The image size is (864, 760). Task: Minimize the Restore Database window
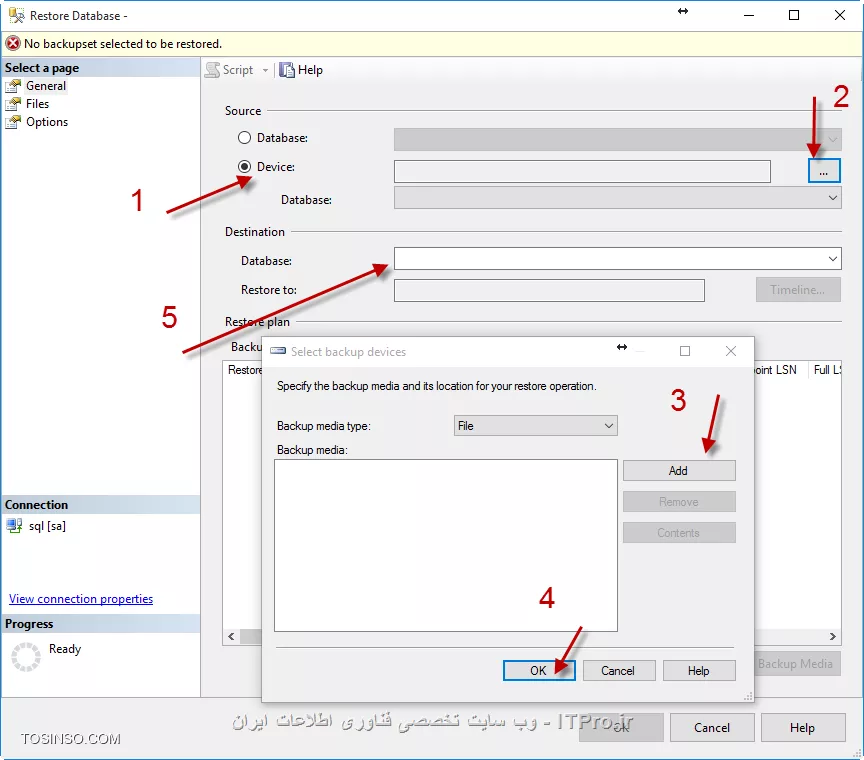[x=748, y=15]
